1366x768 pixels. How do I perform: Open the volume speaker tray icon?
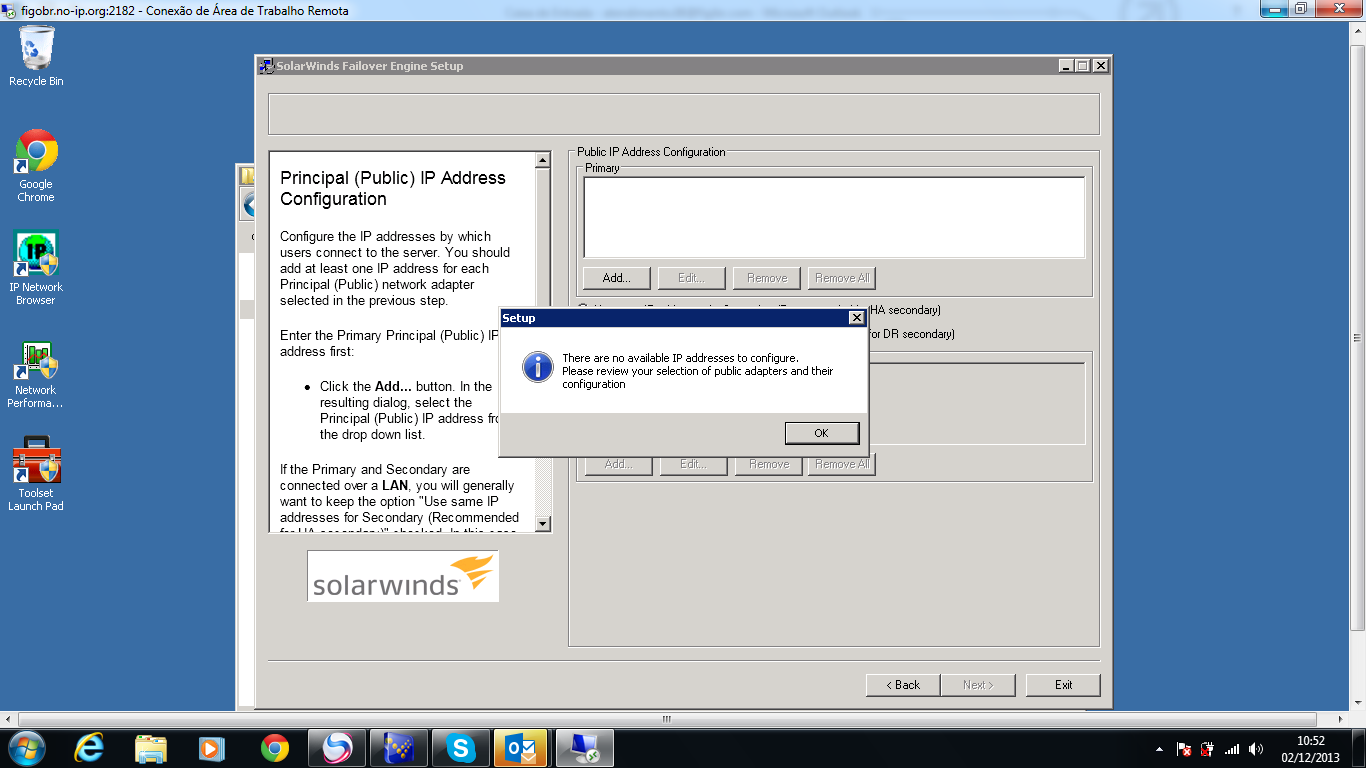pos(1256,749)
